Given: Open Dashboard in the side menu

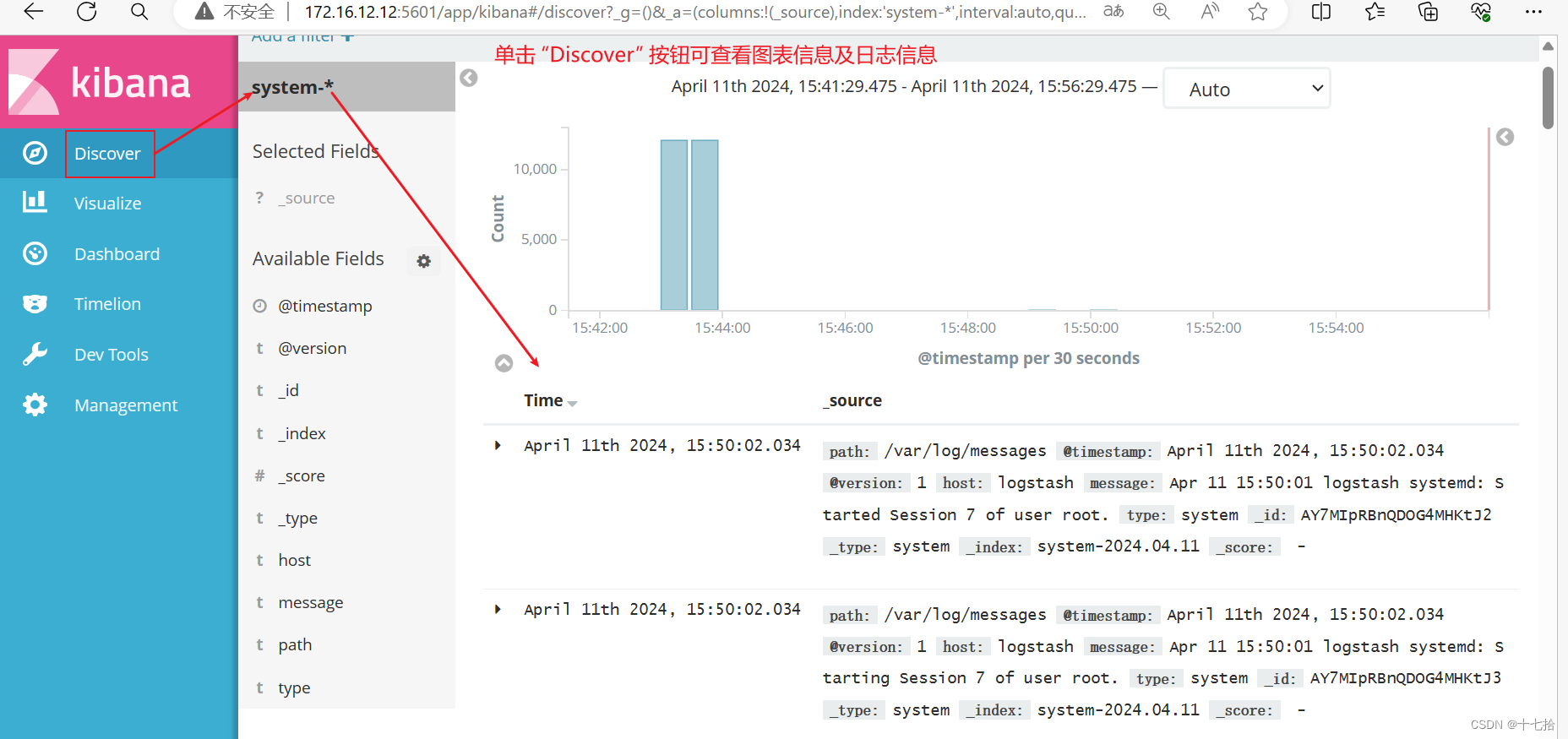Looking at the screenshot, I should click(x=117, y=253).
